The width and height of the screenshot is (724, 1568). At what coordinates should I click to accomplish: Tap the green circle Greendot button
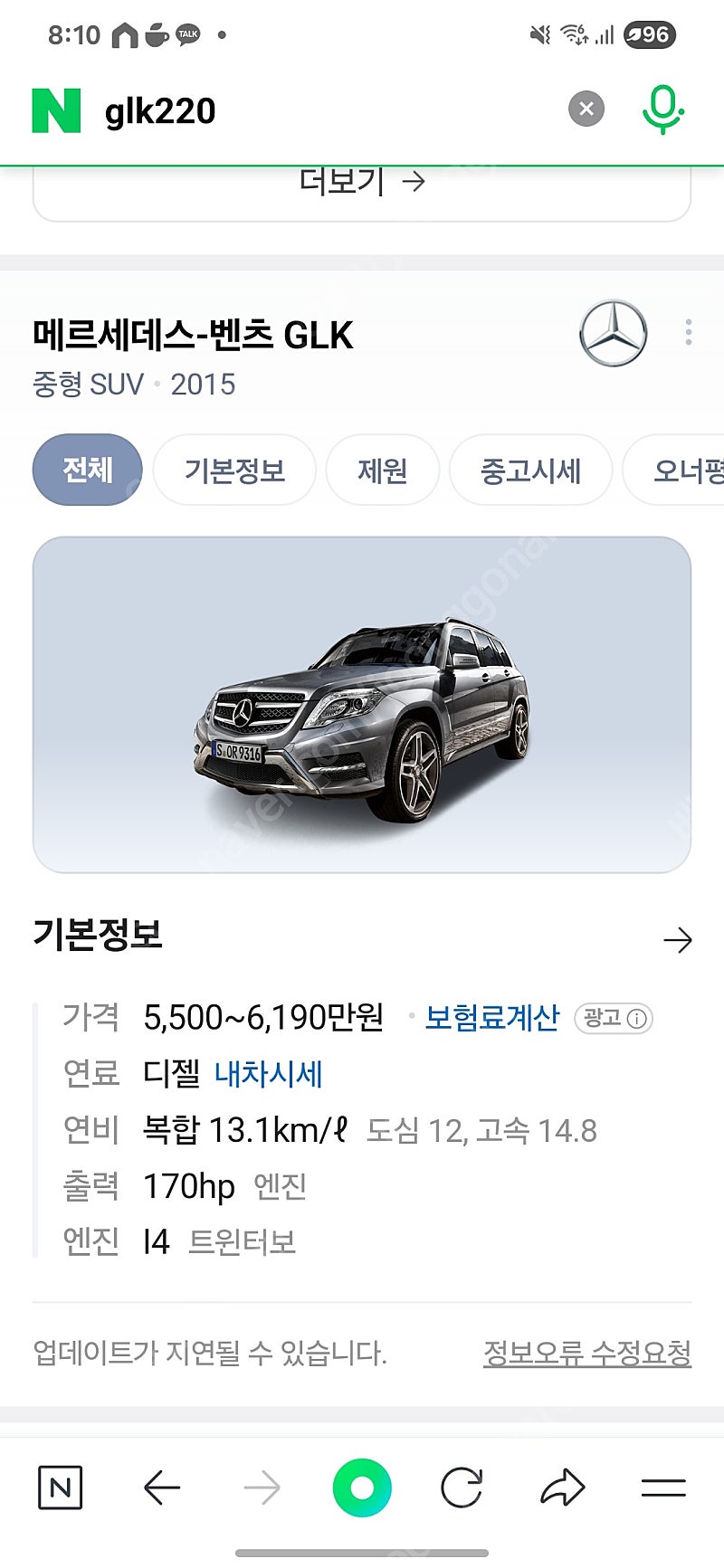tap(362, 1487)
